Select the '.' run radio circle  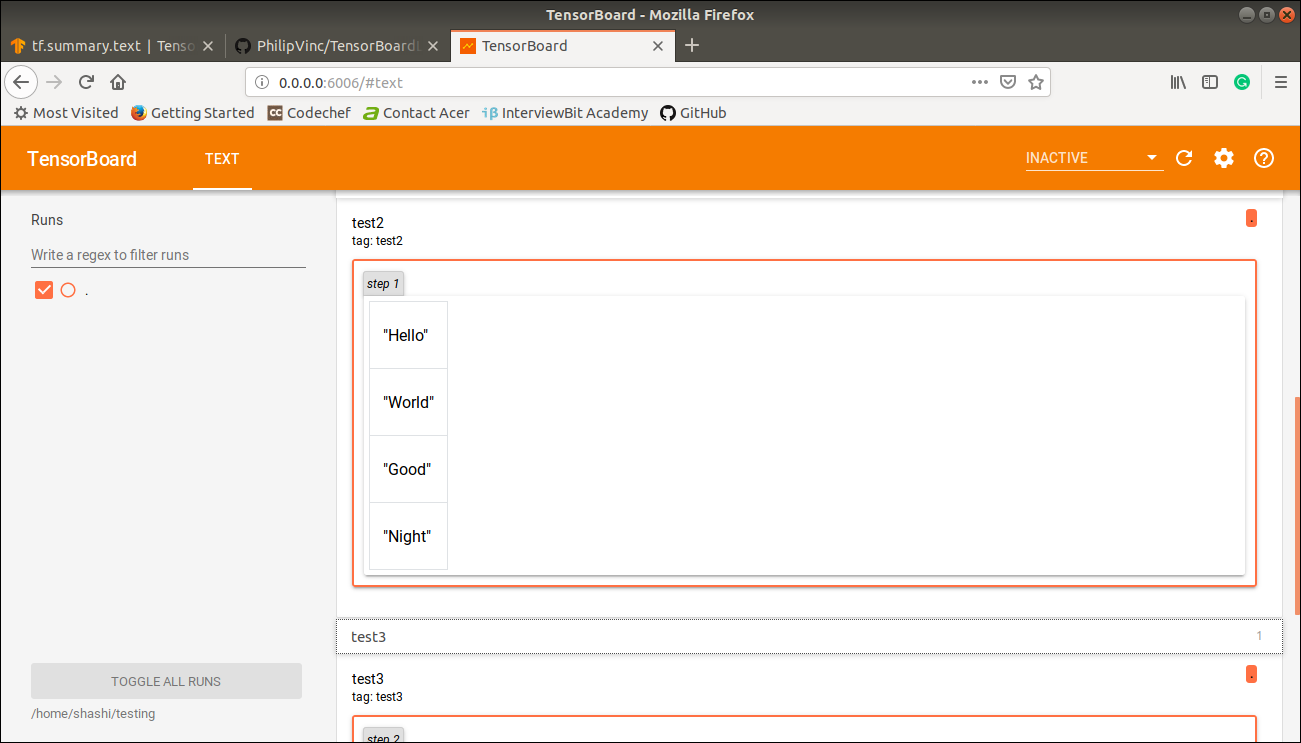click(x=68, y=290)
